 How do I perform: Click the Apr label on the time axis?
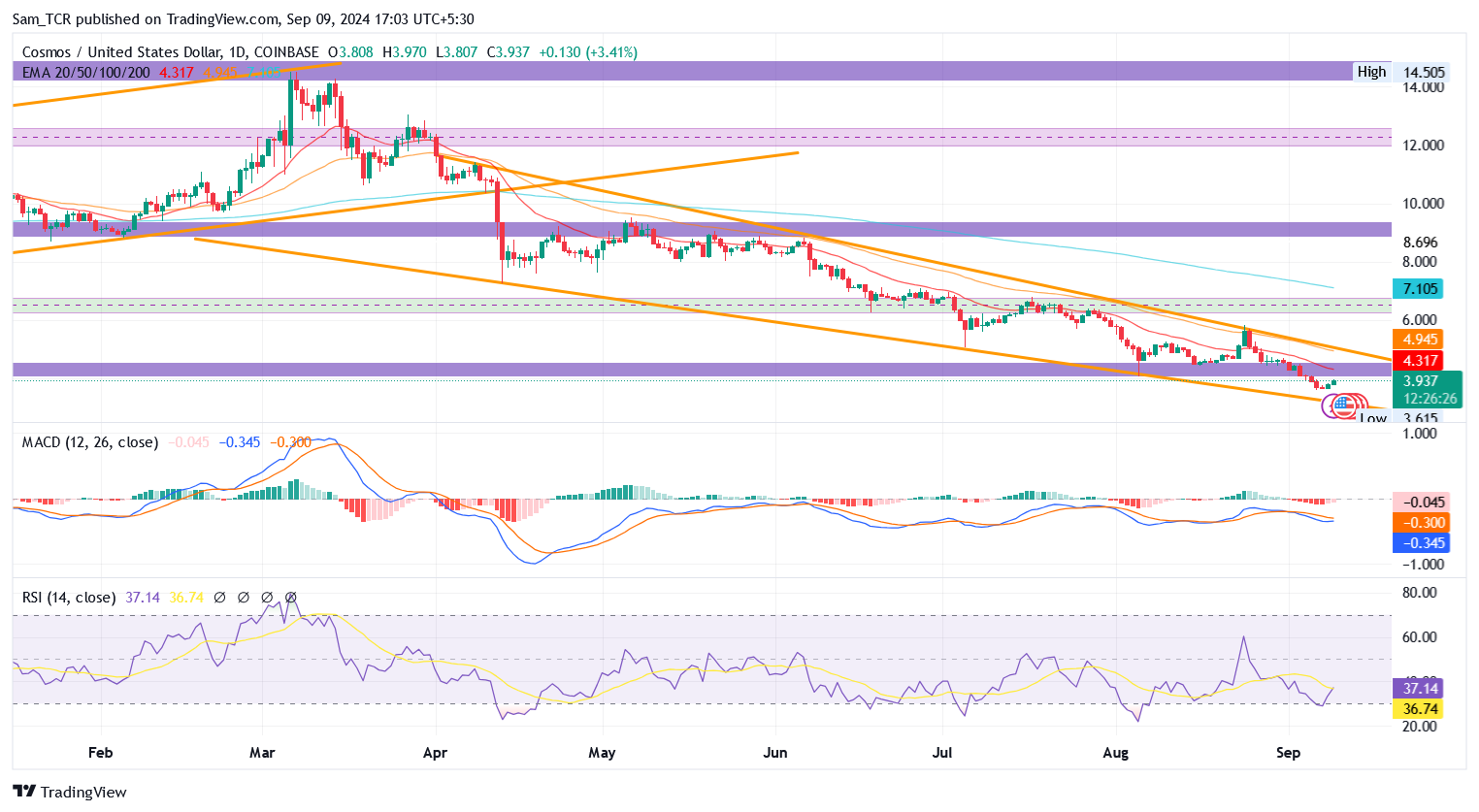pos(435,753)
